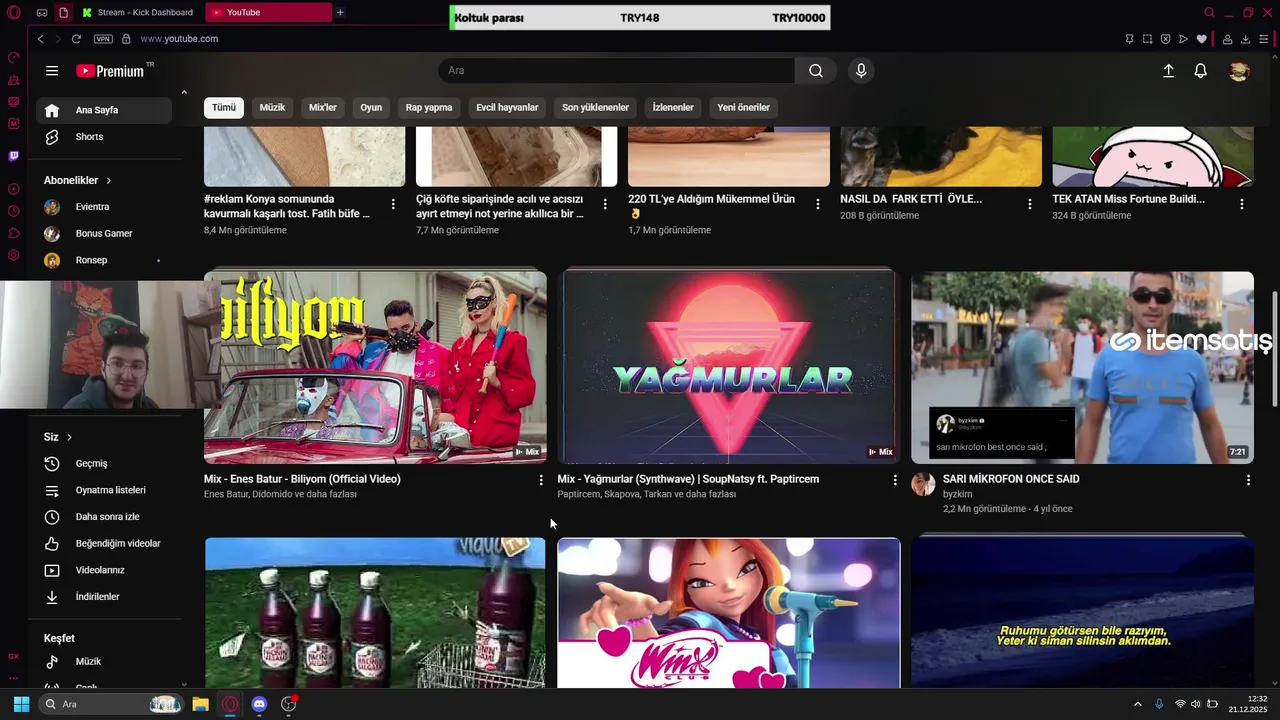Open options for SARI MİKROFON ONCE SAID
The width and height of the screenshot is (1280, 720).
click(1248, 480)
